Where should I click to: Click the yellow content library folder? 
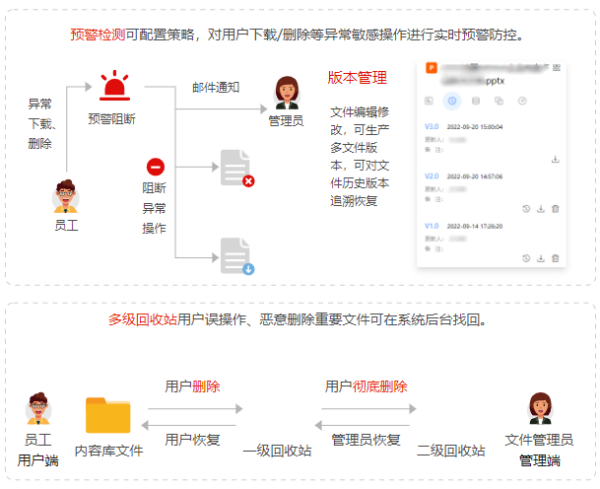[108, 414]
